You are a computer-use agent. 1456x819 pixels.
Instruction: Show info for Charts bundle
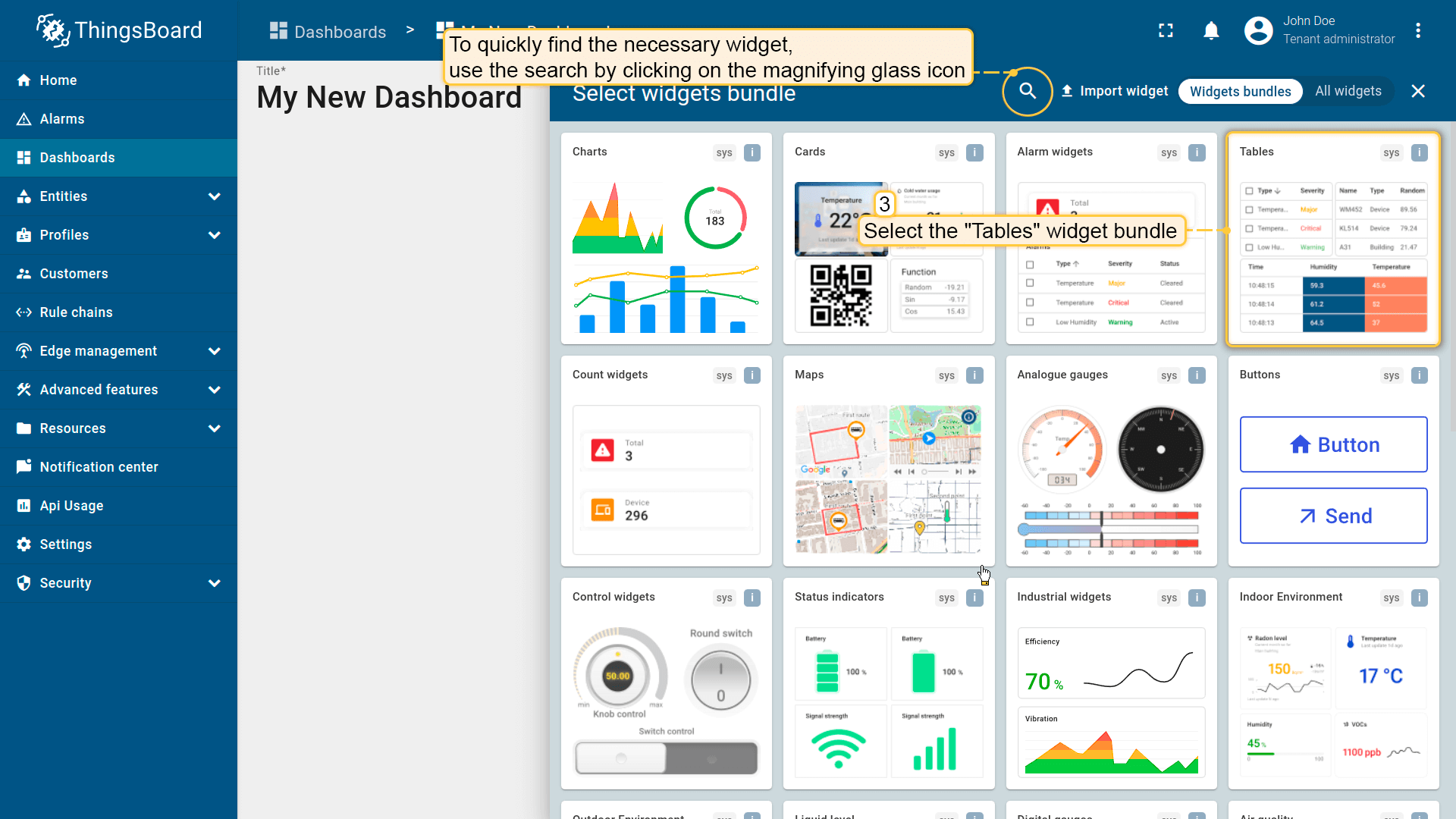click(x=752, y=152)
